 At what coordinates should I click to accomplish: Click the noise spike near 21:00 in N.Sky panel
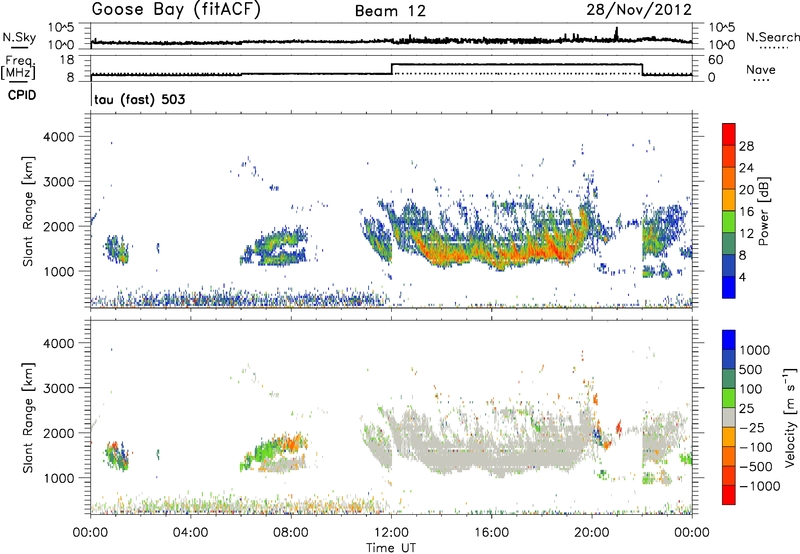click(616, 33)
